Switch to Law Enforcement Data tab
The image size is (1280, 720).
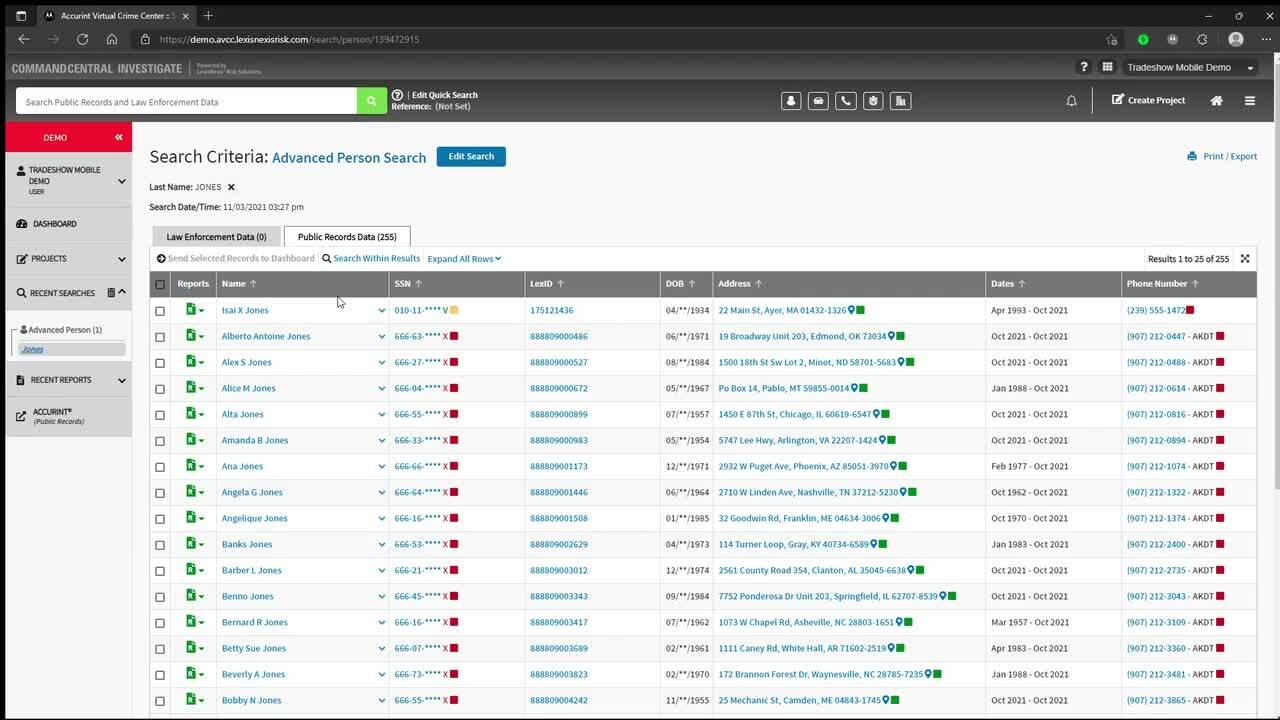[216, 237]
